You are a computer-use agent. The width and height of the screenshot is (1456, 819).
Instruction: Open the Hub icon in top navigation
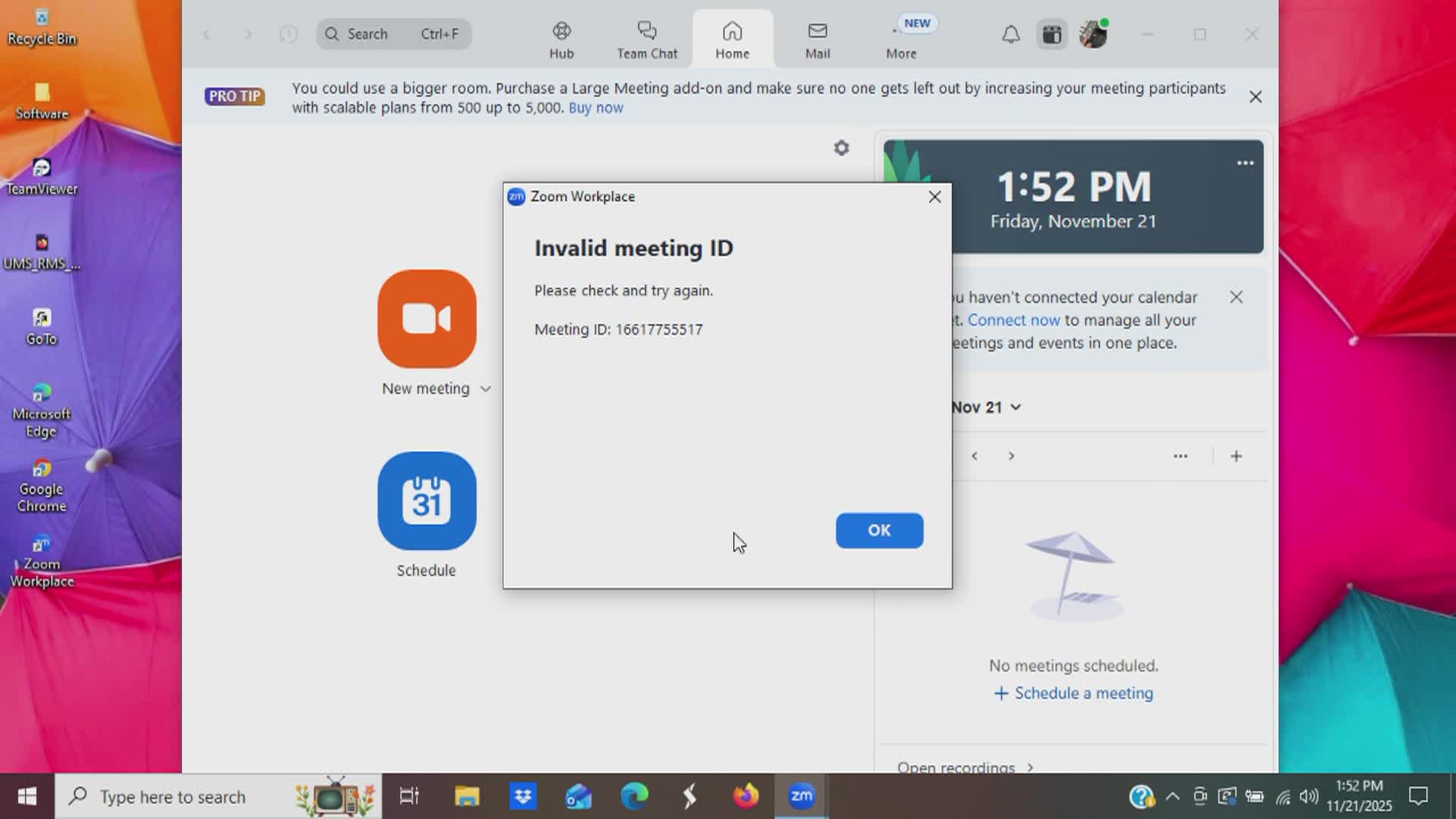click(561, 39)
